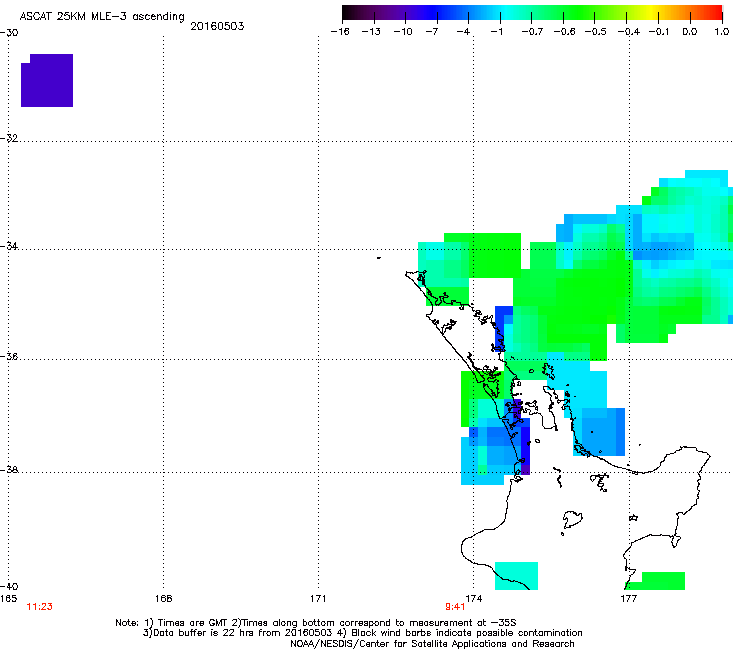The image size is (740, 650).
Task: Click the colorbar value -0.7
Action: (x=532, y=32)
